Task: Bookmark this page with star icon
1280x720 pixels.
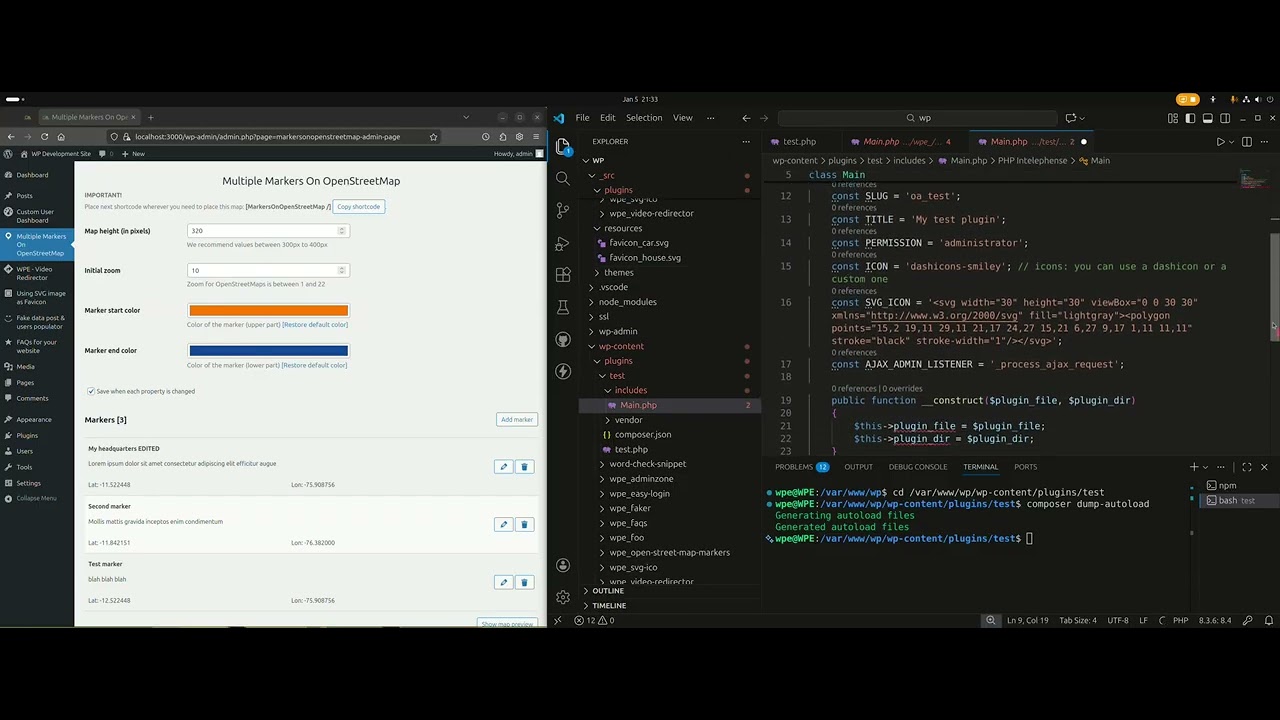Action: coord(433,137)
